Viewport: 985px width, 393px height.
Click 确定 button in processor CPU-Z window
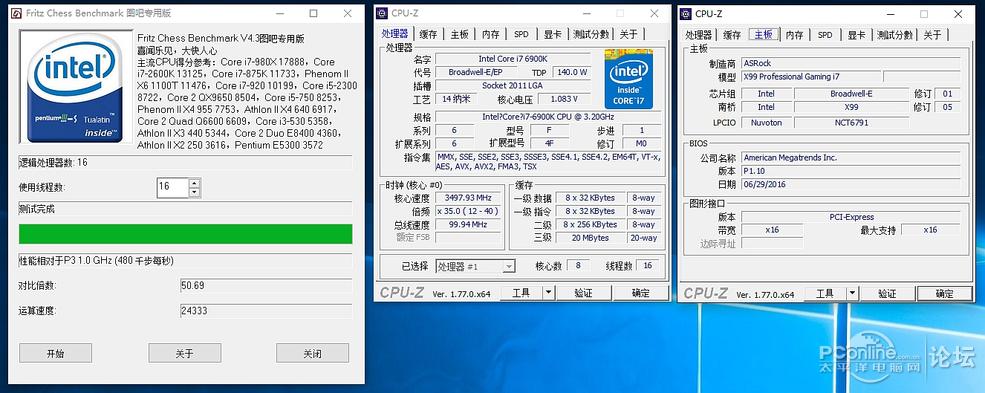[x=641, y=293]
